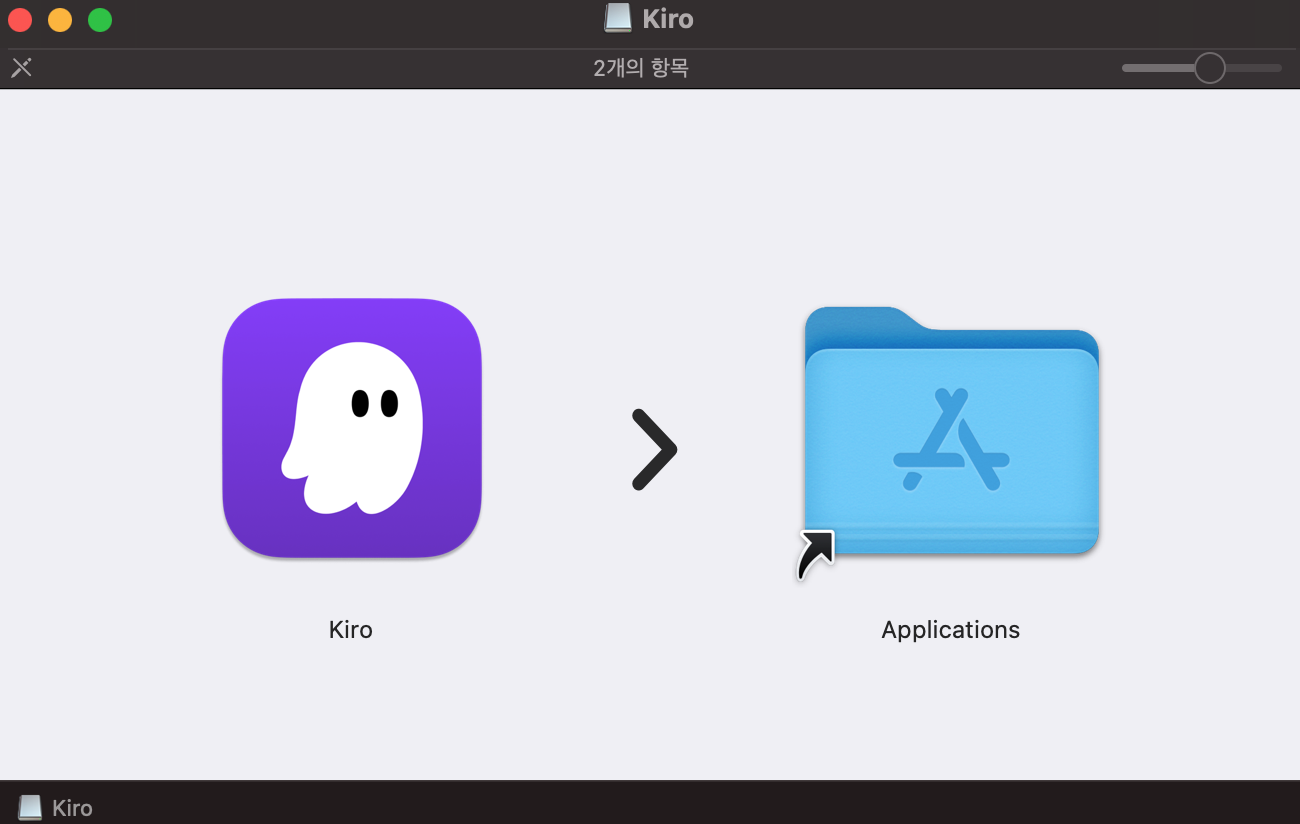Zoom the window with the green button

point(100,19)
